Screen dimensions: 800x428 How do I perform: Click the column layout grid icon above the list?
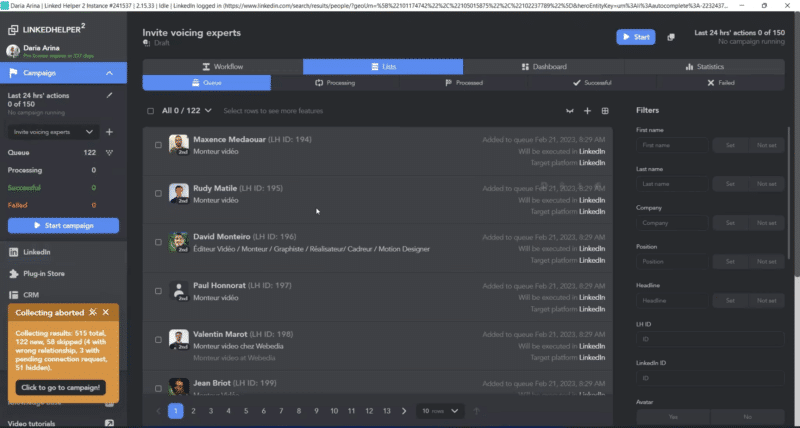tap(605, 111)
